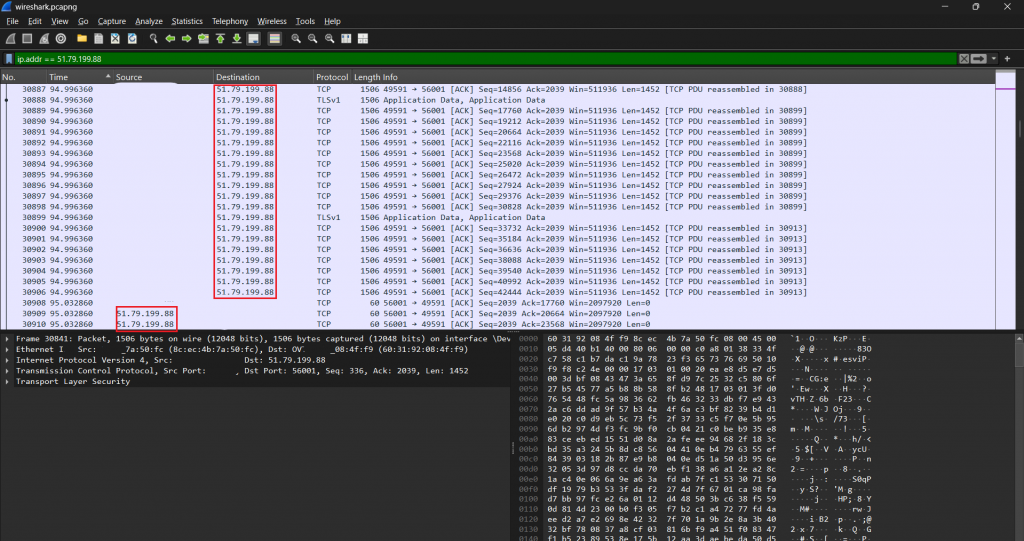Go to the previous packet in history

pos(171,38)
